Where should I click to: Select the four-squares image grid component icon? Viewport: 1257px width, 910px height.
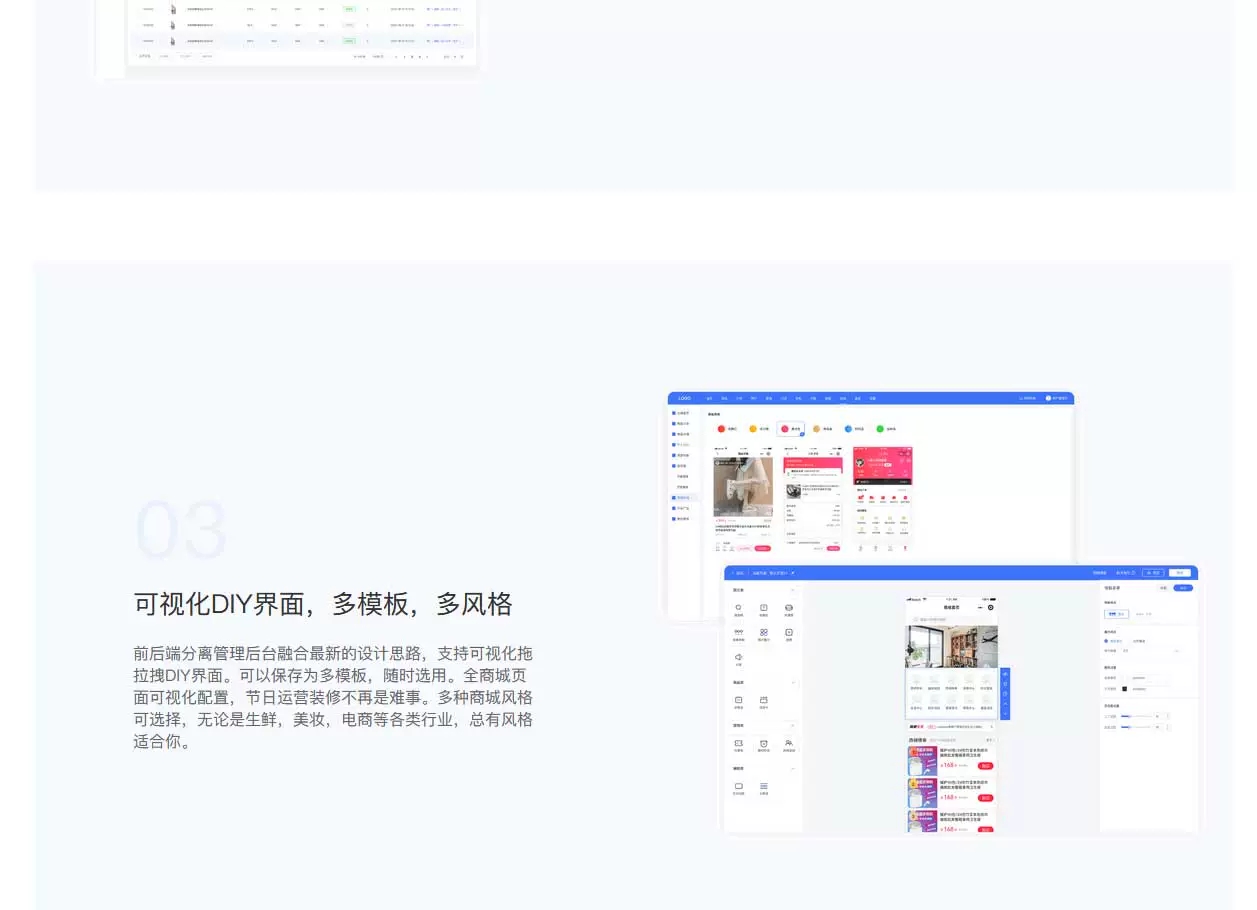(x=764, y=633)
